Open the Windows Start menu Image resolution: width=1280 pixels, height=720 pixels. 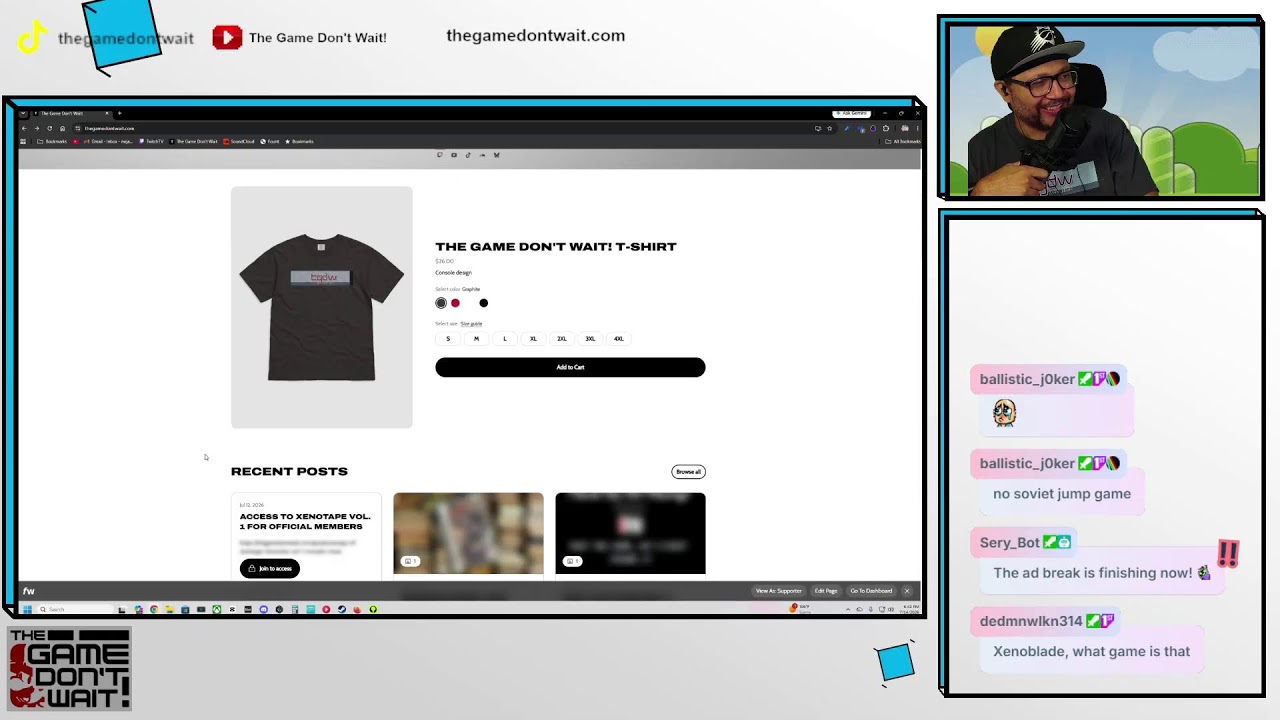pyautogui.click(x=28, y=609)
